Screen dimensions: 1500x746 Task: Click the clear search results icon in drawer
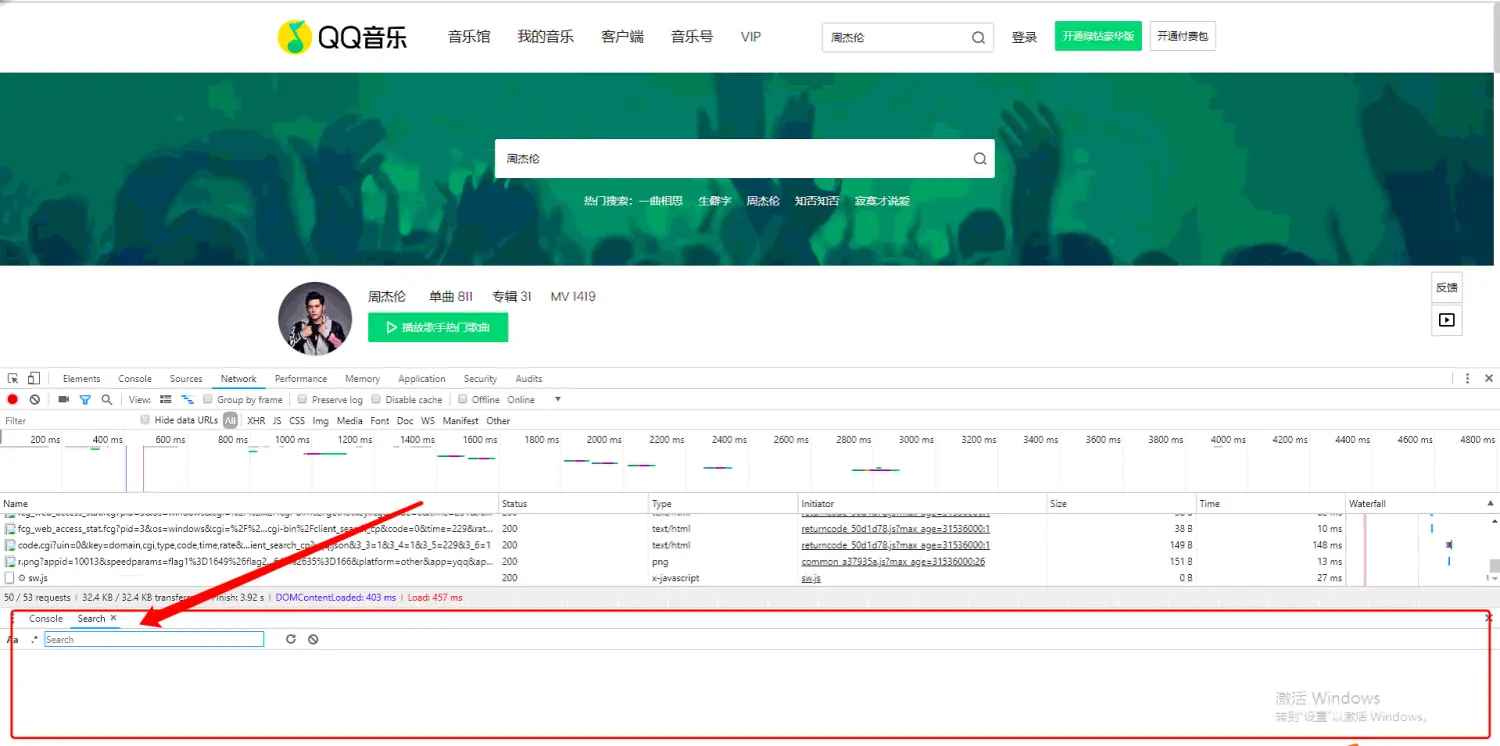tap(313, 639)
